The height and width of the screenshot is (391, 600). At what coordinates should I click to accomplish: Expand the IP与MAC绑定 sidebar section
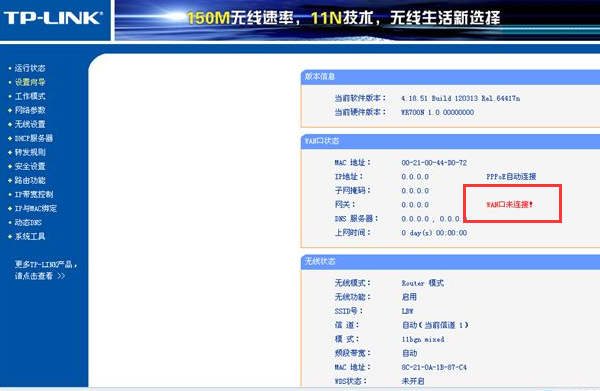pos(36,208)
